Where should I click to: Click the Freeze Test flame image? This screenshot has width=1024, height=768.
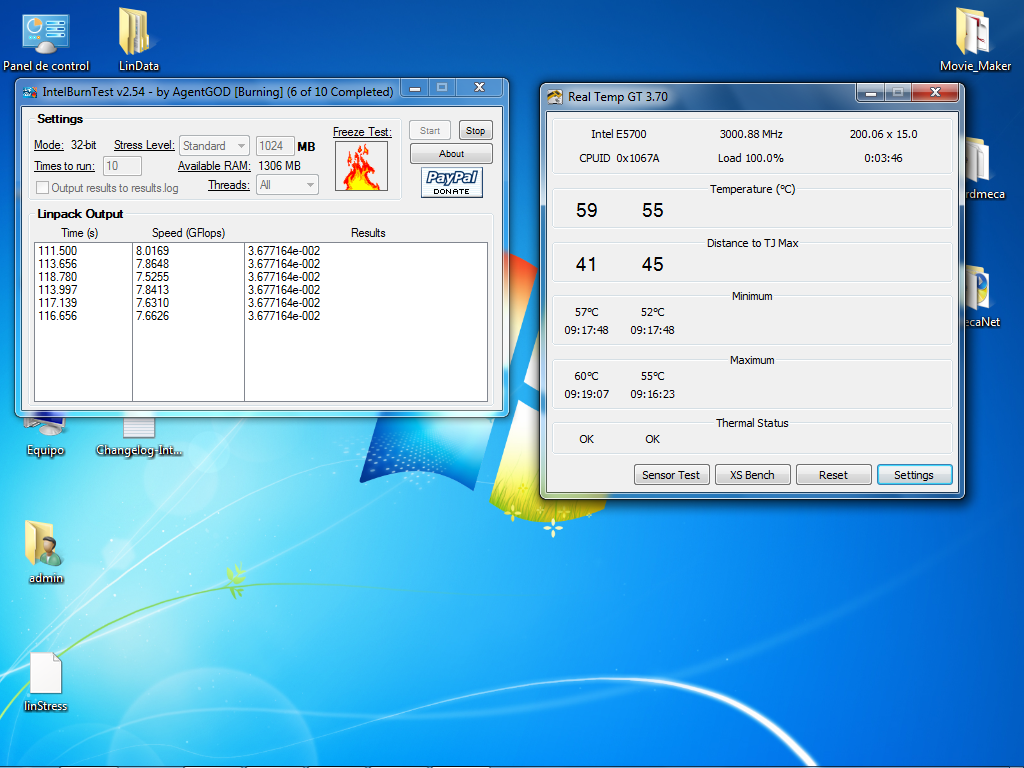[x=361, y=166]
